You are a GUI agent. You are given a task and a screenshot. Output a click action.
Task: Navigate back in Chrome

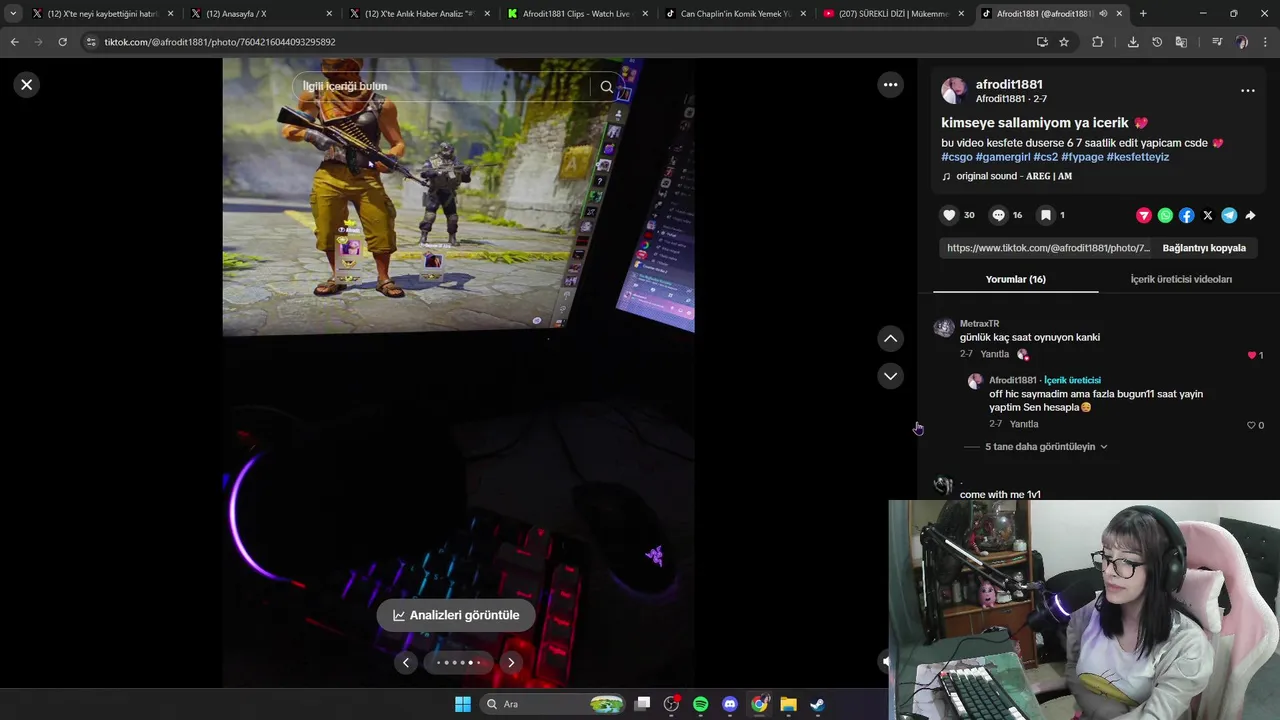click(x=14, y=42)
